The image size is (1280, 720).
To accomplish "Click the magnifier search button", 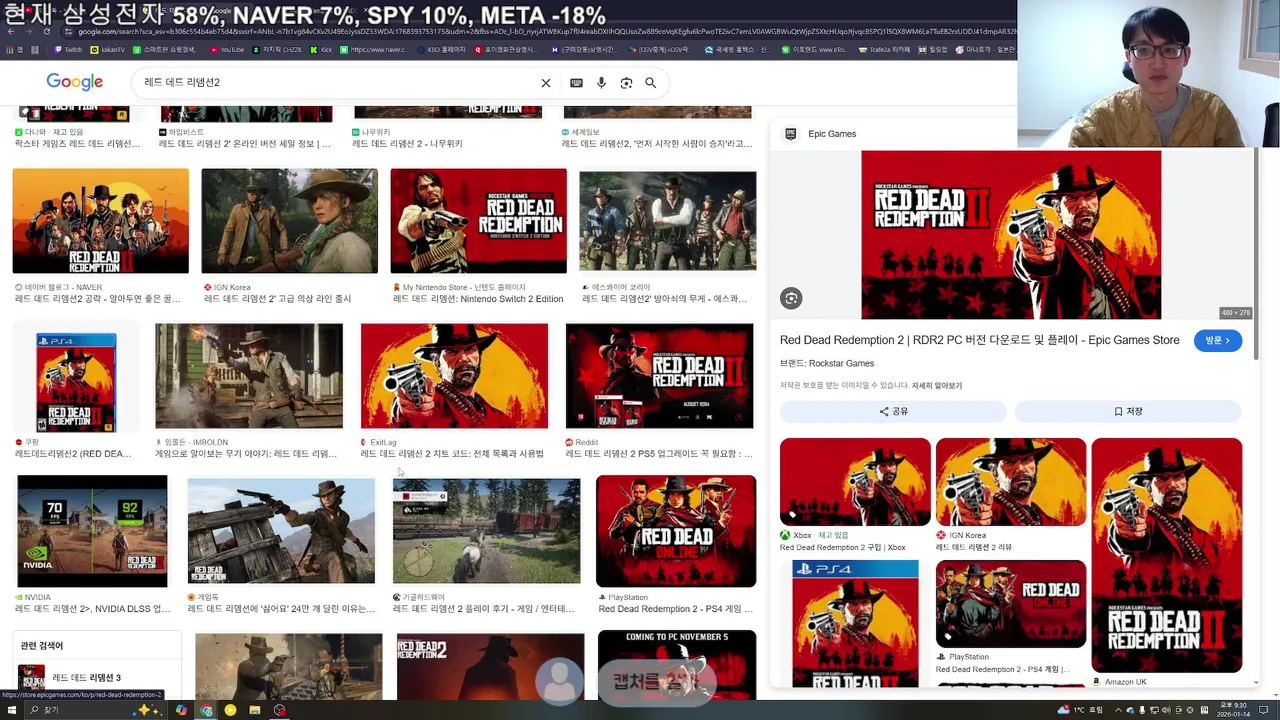I will 651,83.
